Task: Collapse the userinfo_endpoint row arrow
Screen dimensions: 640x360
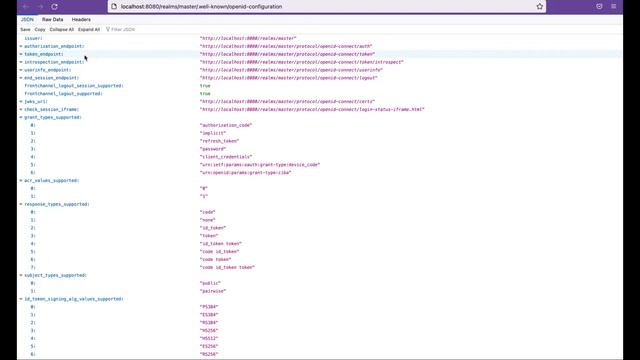Action: coord(21,70)
